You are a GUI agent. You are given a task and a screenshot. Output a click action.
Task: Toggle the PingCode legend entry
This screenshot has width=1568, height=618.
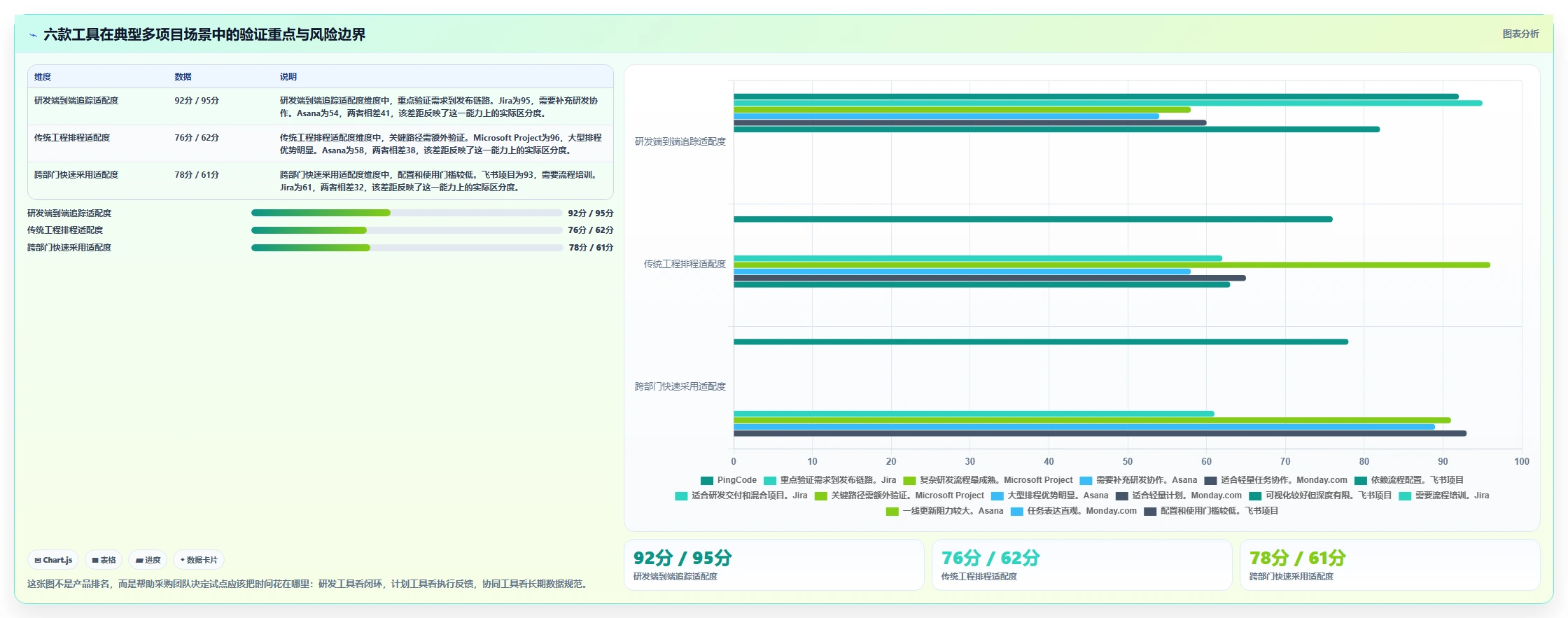pyautogui.click(x=729, y=480)
